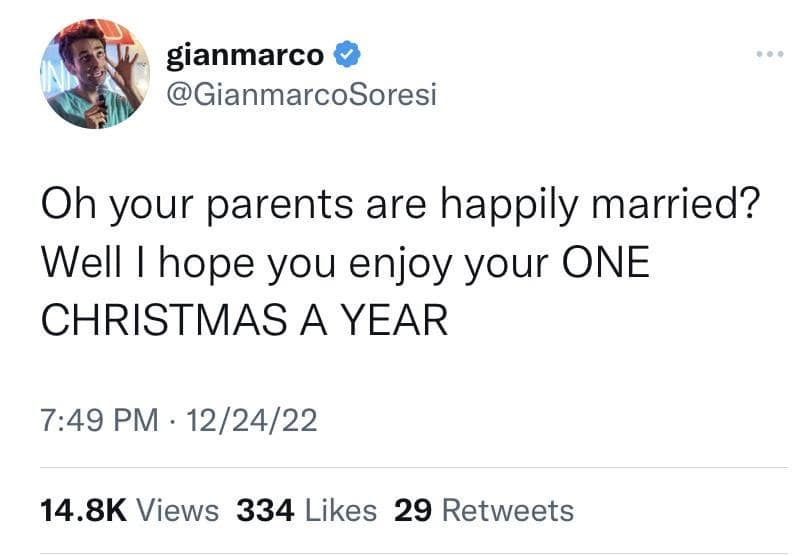Screen dimensions: 810x556
Task: Select the 12/24/22 date
Action: pyautogui.click(x=257, y=420)
